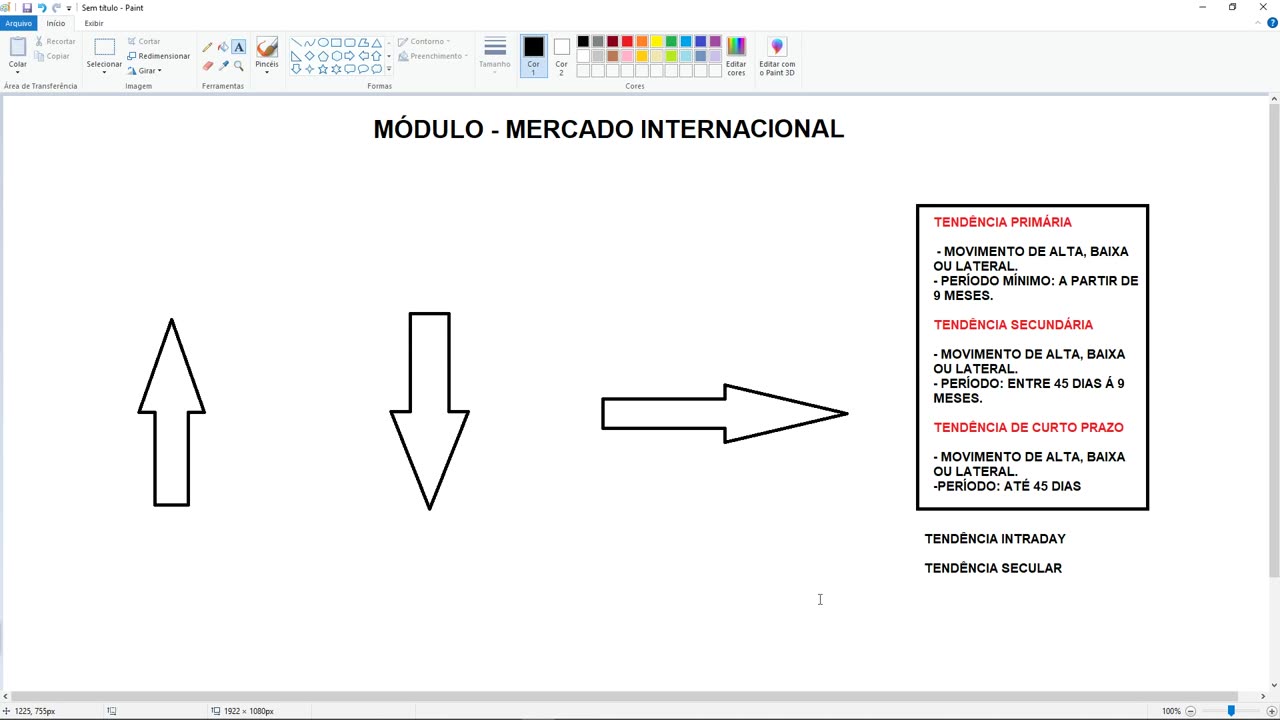
Task: Click the Pincéis brush icon
Action: (267, 47)
